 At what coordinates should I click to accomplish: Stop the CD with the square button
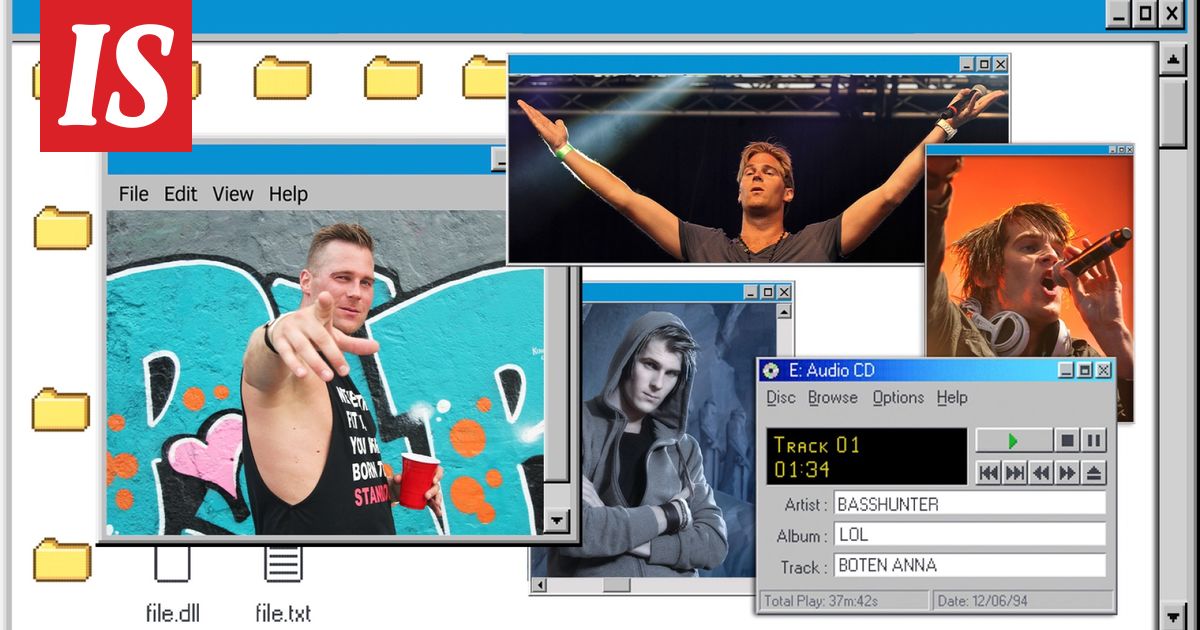tap(1067, 441)
